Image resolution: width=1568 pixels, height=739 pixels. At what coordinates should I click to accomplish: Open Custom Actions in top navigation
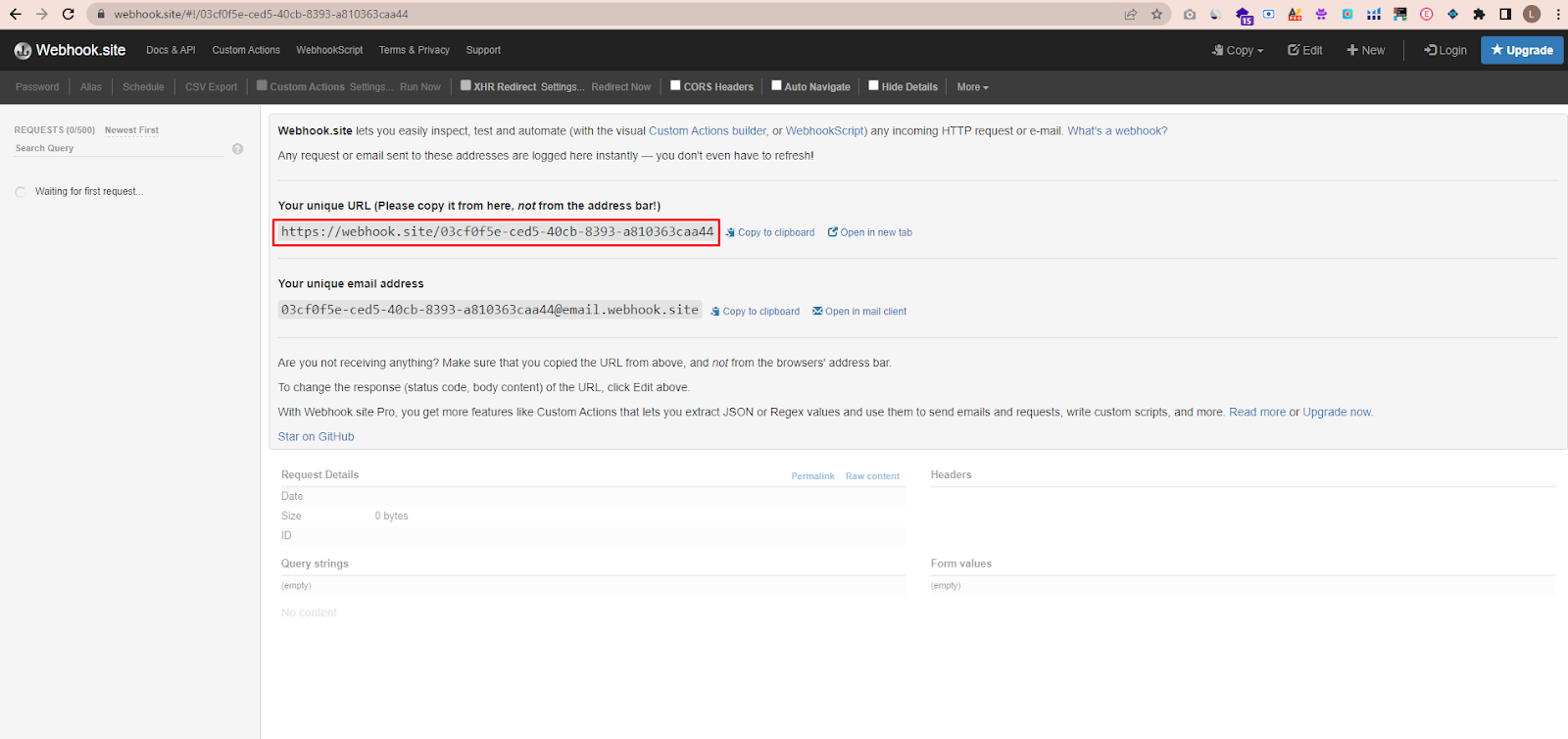(246, 50)
